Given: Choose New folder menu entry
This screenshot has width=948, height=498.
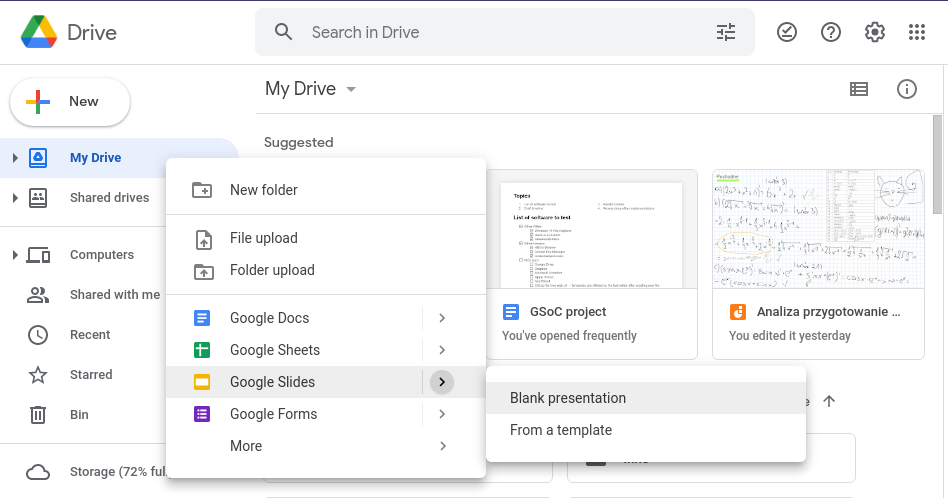Looking at the screenshot, I should (x=326, y=190).
